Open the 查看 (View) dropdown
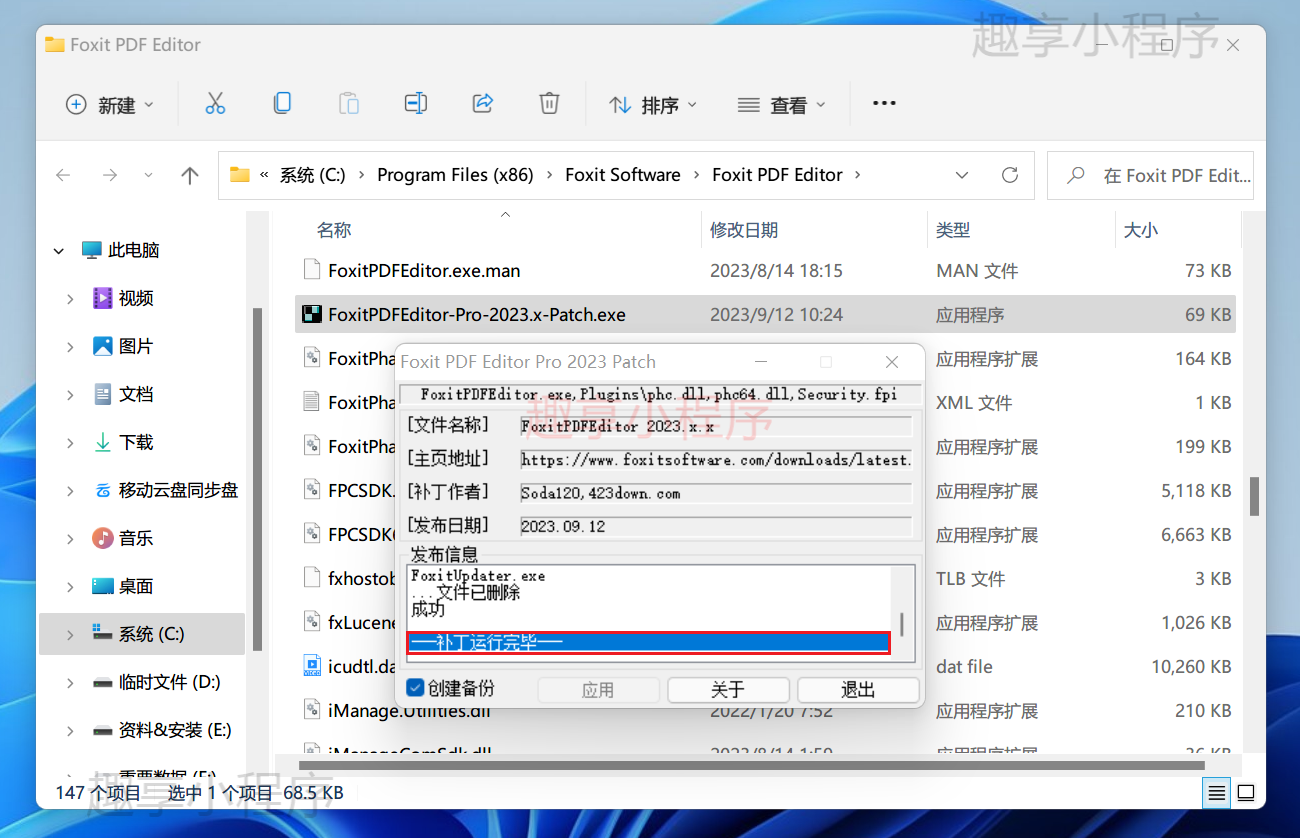The width and height of the screenshot is (1300, 838). [x=782, y=104]
